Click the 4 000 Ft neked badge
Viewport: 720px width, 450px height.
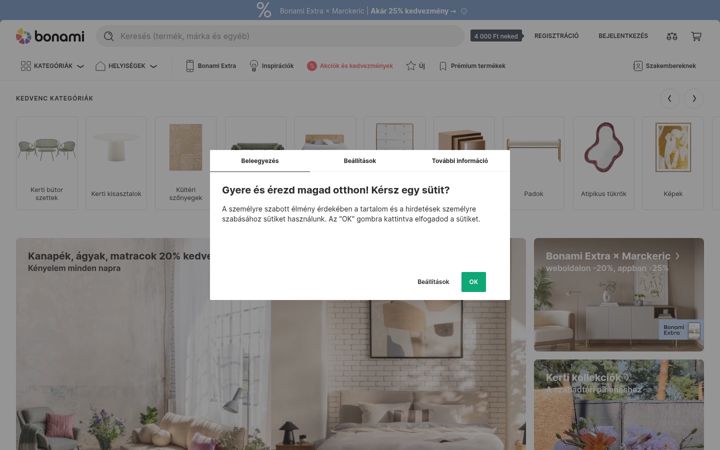coord(496,36)
